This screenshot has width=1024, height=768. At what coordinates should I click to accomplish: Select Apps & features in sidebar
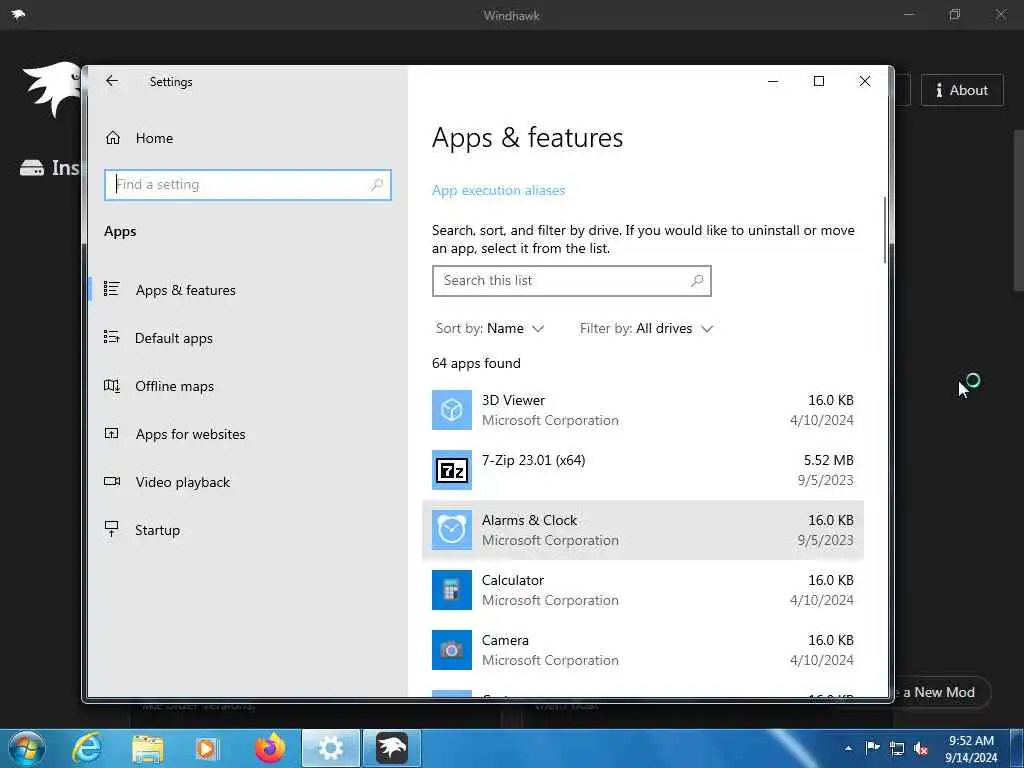coord(185,290)
